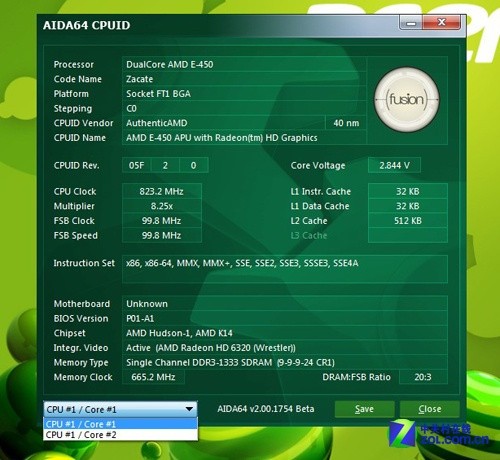Click the Core Voltage value 2.844 V
Image resolution: width=500 pixels, height=460 pixels.
[394, 165]
